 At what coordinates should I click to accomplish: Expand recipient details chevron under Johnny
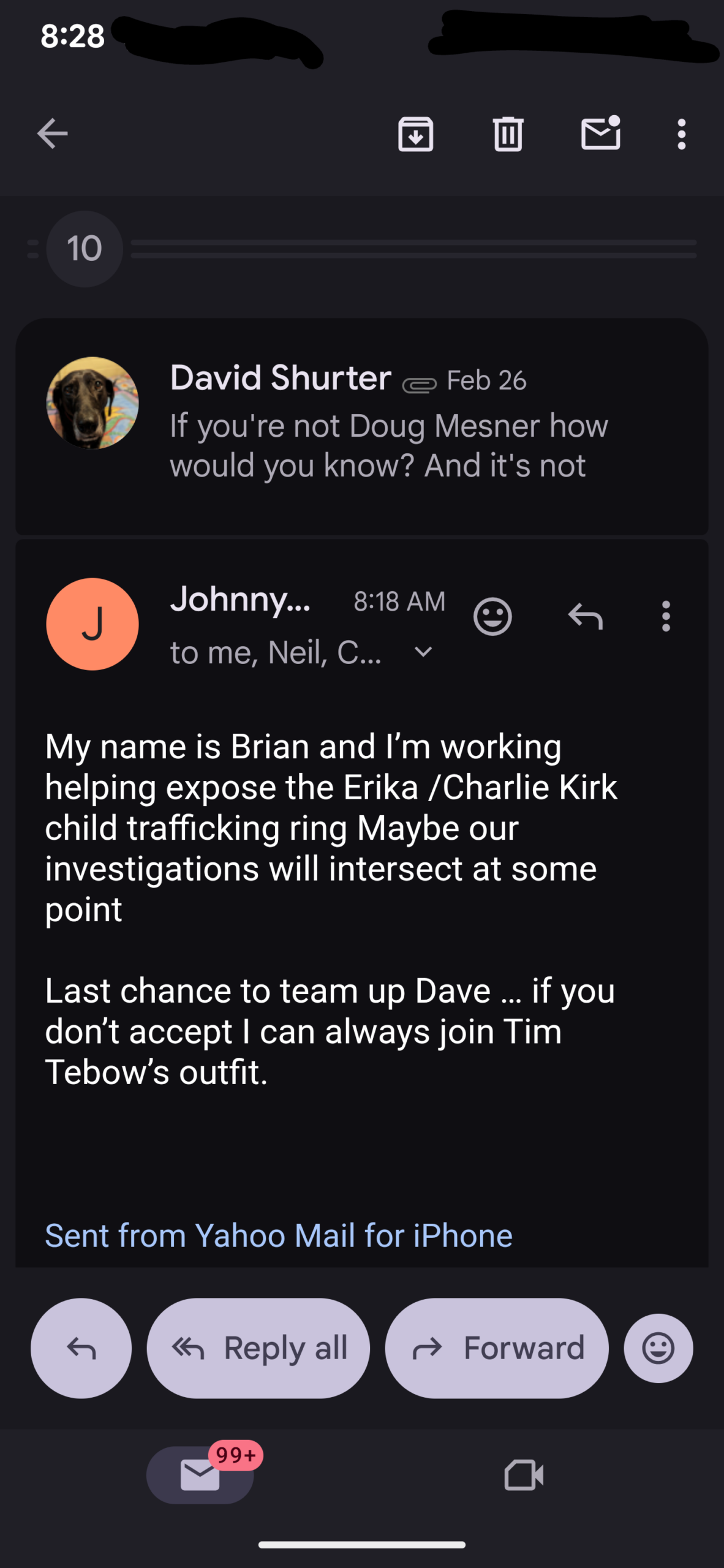423,652
